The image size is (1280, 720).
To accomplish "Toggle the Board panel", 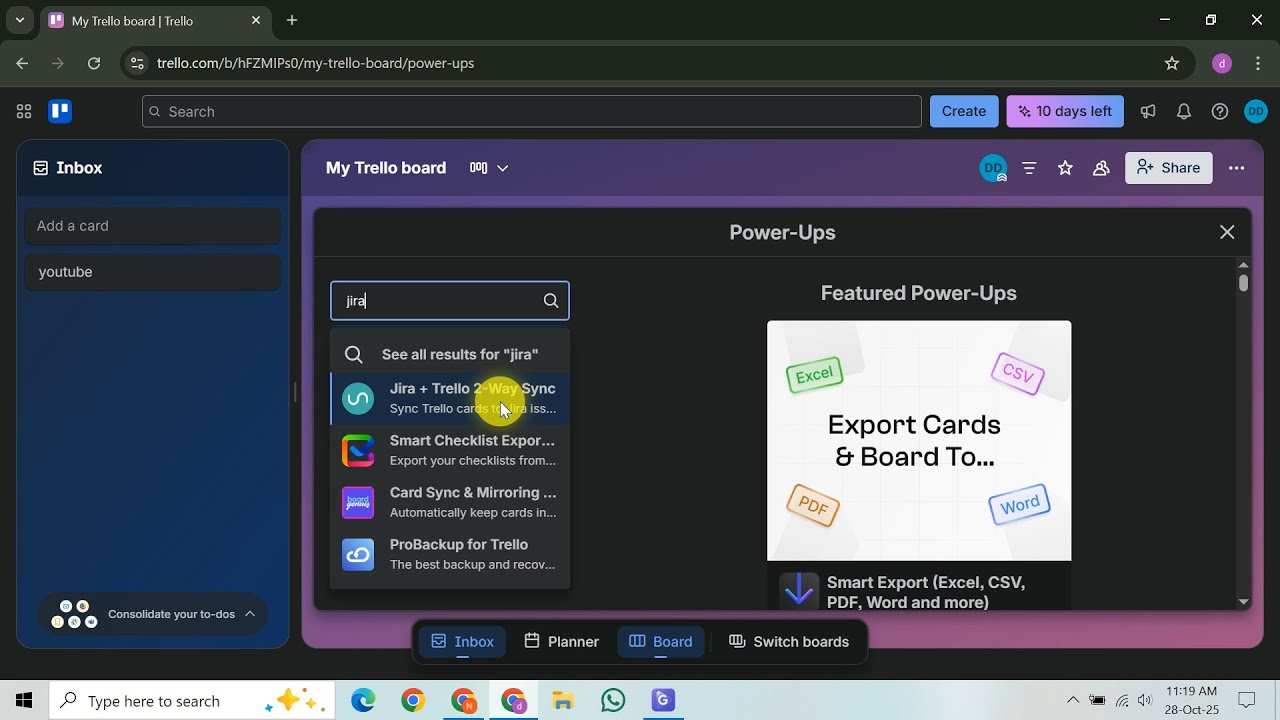I will [x=661, y=642].
